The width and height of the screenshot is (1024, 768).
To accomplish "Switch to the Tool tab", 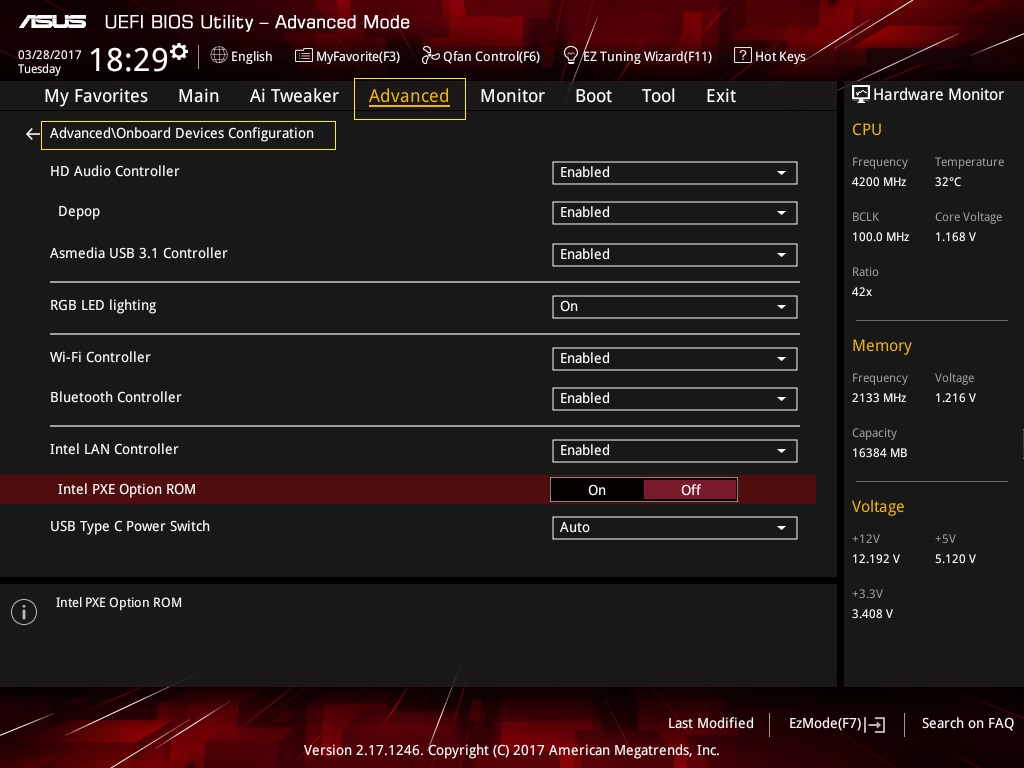I will pos(658,96).
